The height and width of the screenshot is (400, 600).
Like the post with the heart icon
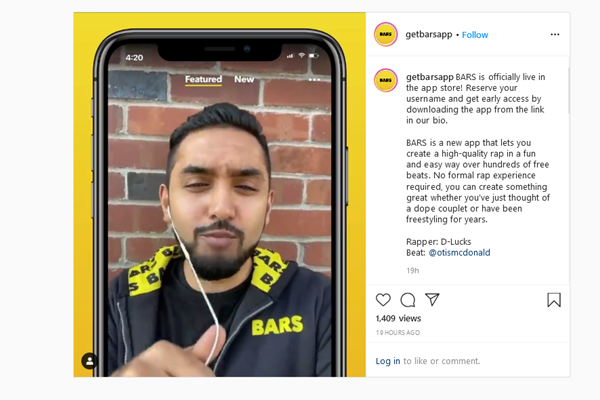(x=383, y=300)
